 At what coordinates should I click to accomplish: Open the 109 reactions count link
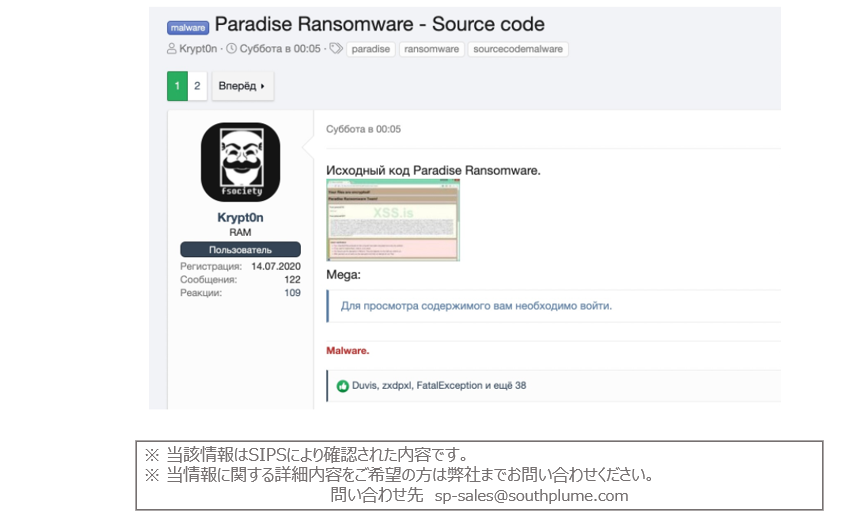[292, 293]
